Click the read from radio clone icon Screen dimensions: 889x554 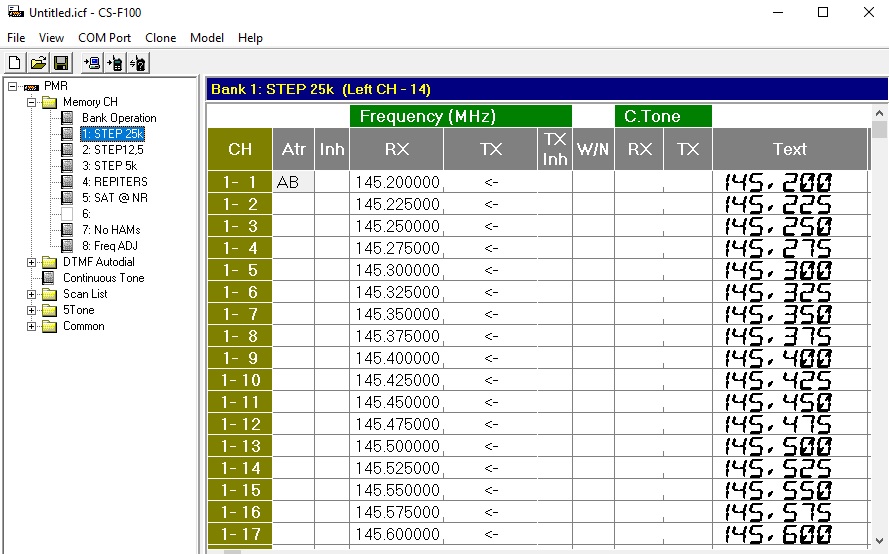click(x=92, y=63)
